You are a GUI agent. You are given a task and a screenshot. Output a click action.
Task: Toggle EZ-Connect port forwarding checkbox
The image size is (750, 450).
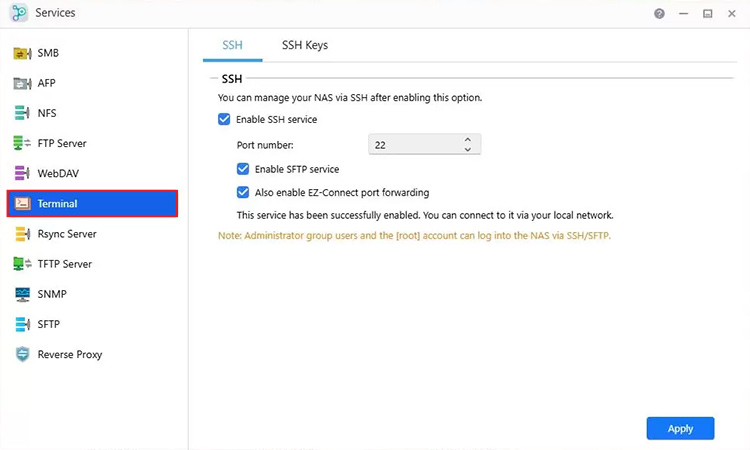[x=243, y=192]
